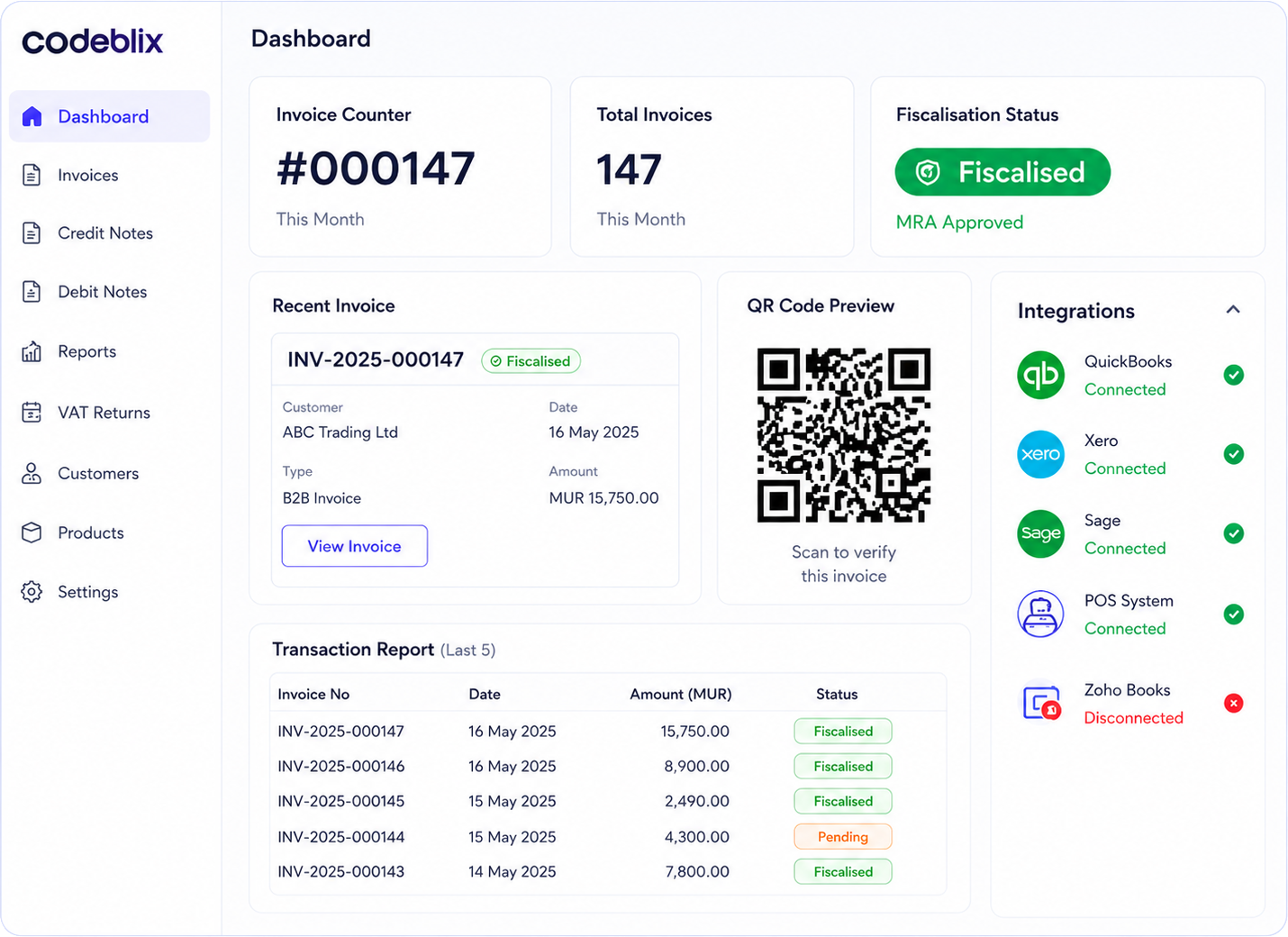Screen dimensions: 1288x937
Task: Click Fiscalised status for row INV-2025-000146
Action: 843,767
